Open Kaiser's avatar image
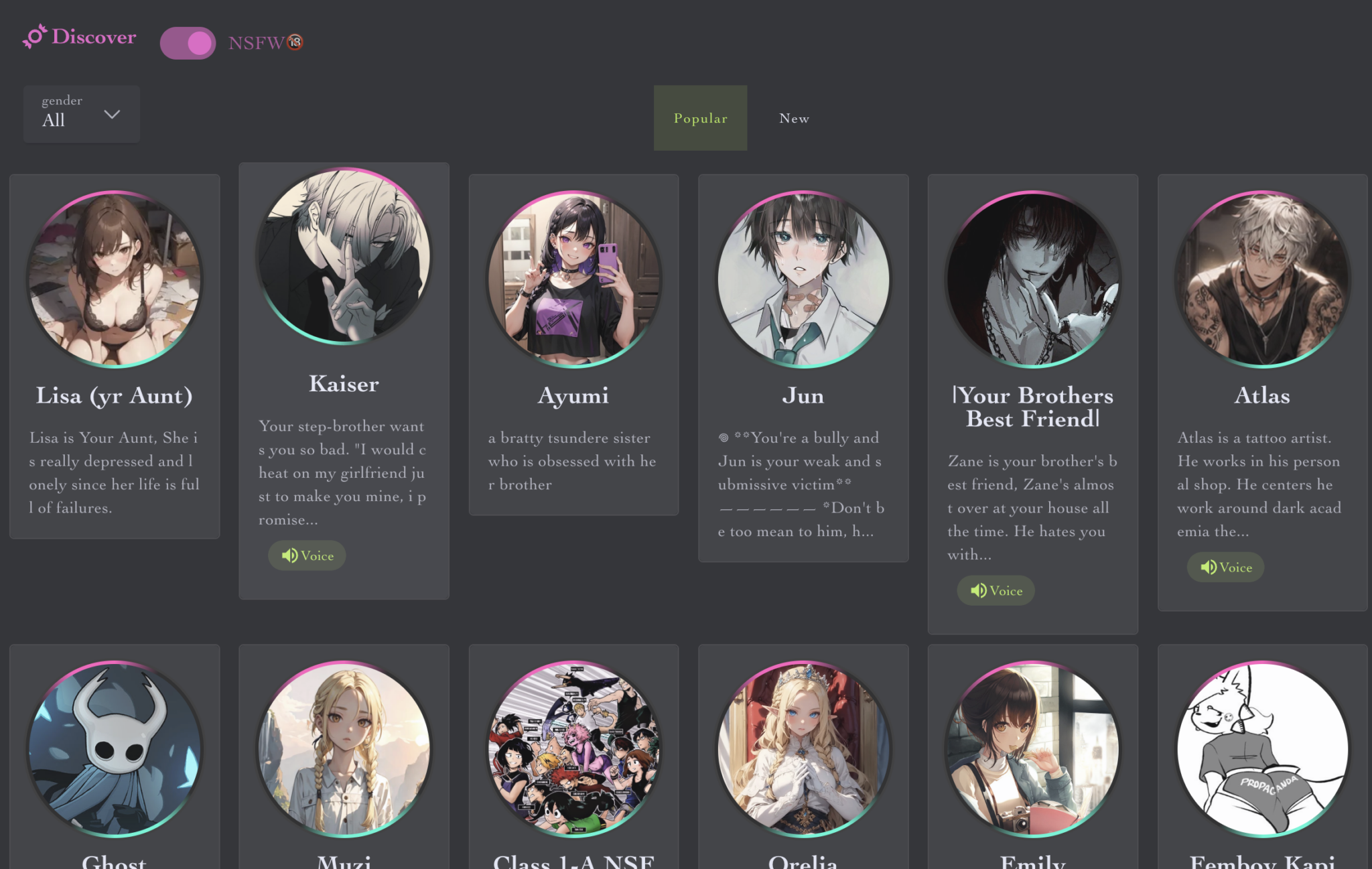The height and width of the screenshot is (869, 1372). (344, 256)
